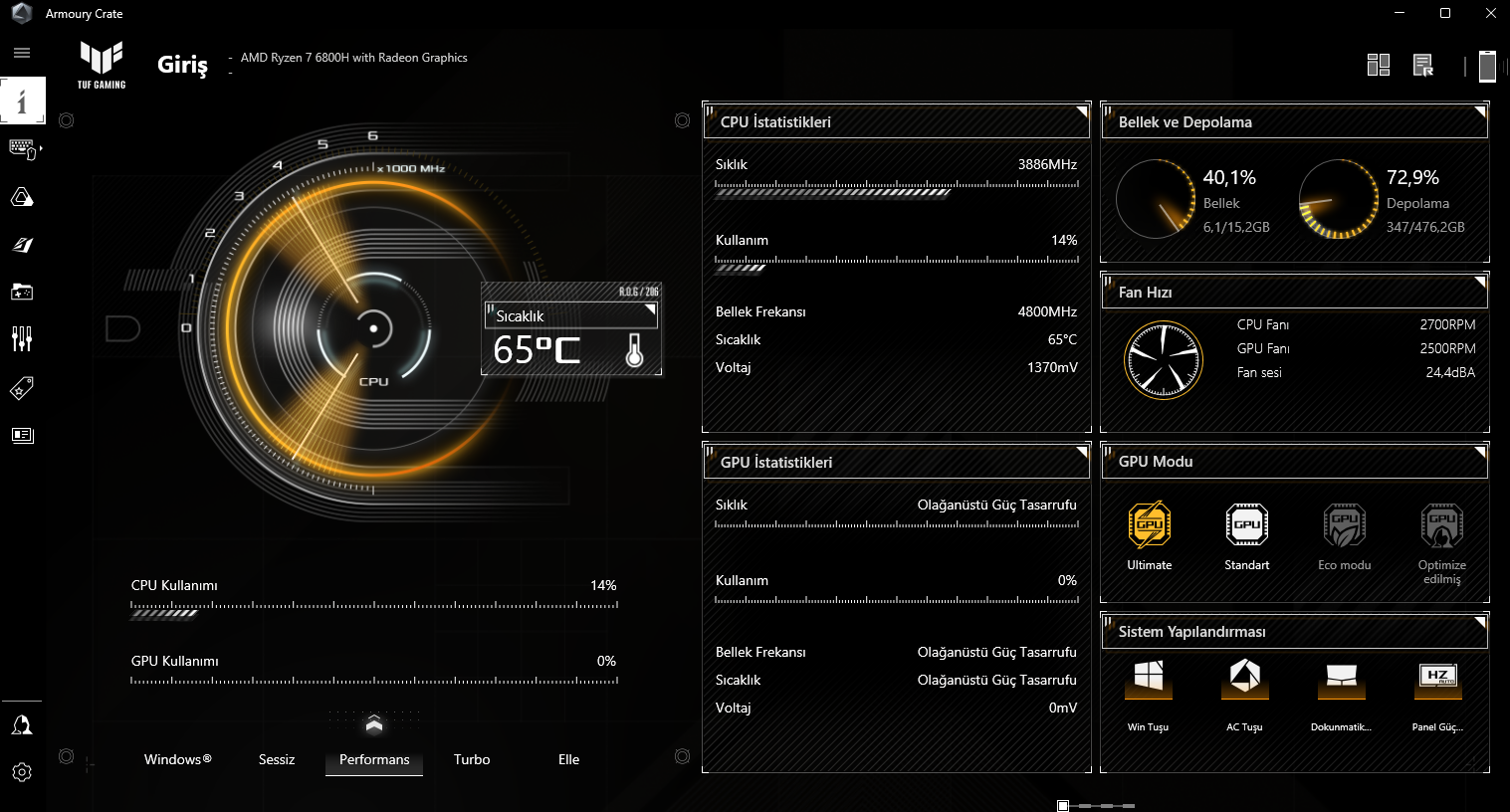The width and height of the screenshot is (1510, 812).
Task: Open the Device keyboard and mouse page
Action: [x=22, y=148]
